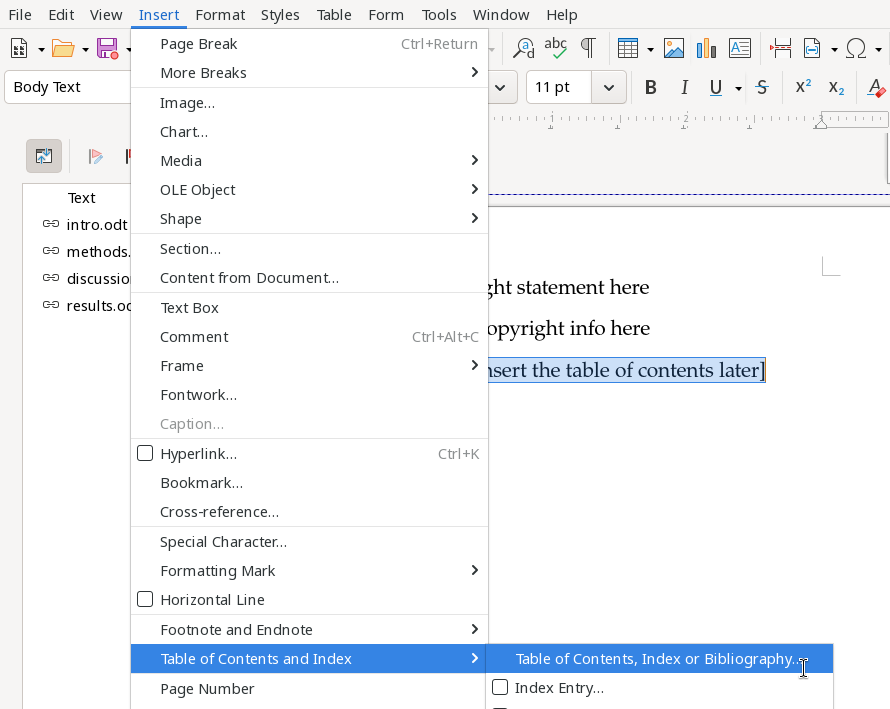Viewport: 890px width, 709px height.
Task: Open the Format menu
Action: coord(220,15)
